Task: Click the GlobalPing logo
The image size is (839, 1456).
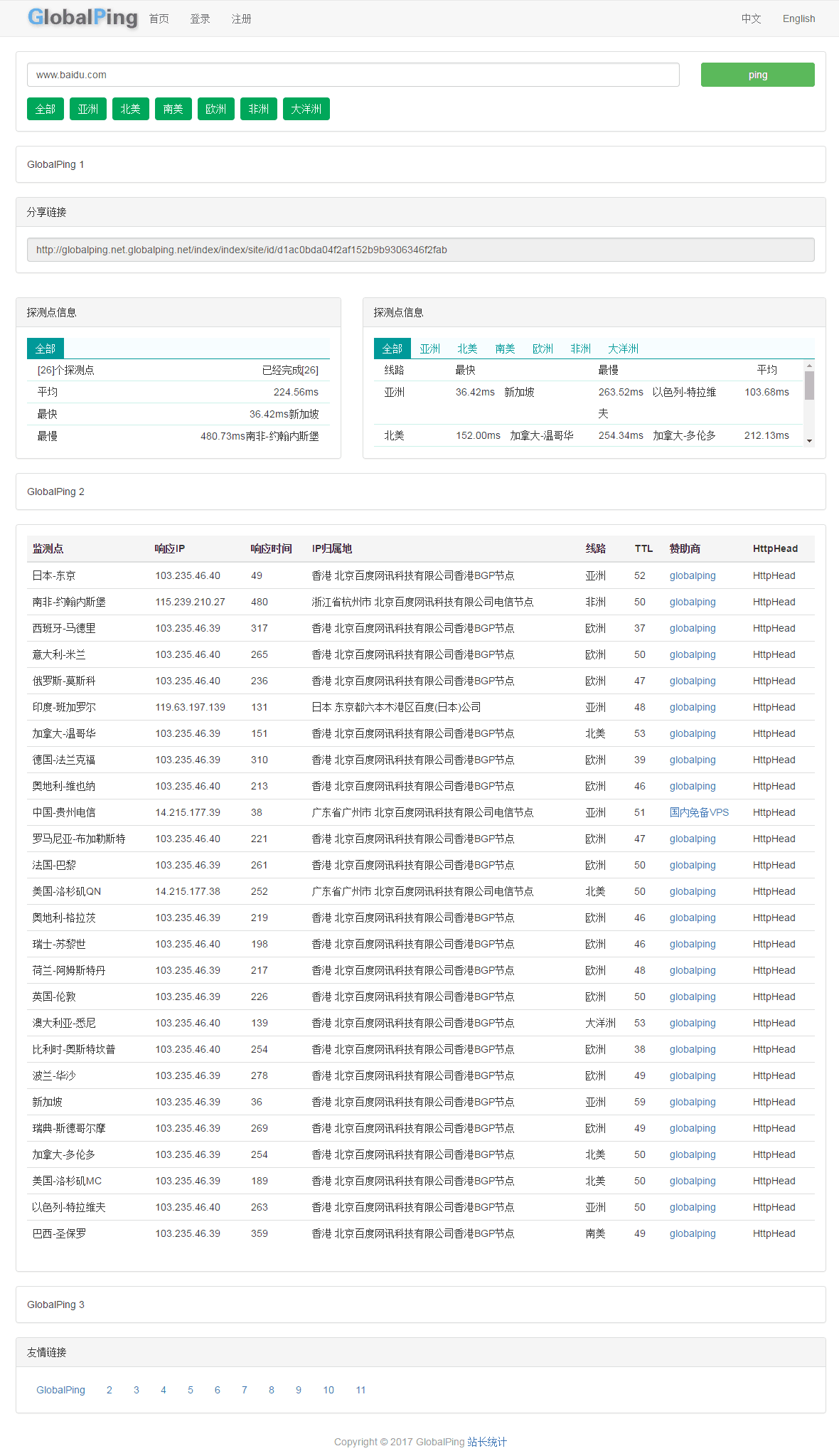Action: pyautogui.click(x=82, y=17)
